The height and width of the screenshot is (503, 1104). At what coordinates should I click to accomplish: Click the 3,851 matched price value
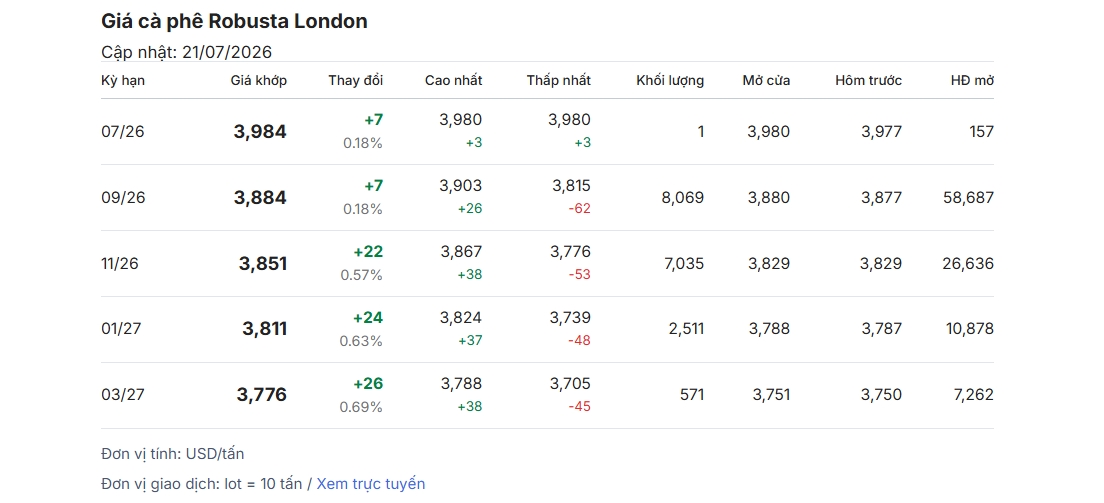(x=263, y=264)
